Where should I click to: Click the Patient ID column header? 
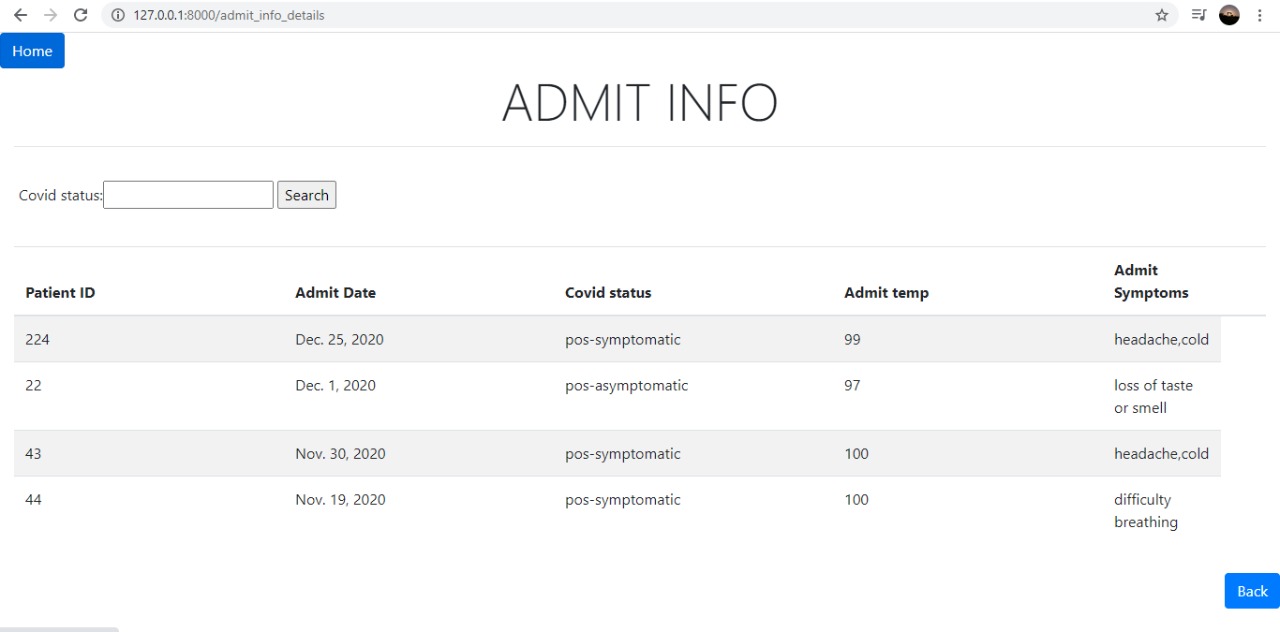click(60, 292)
